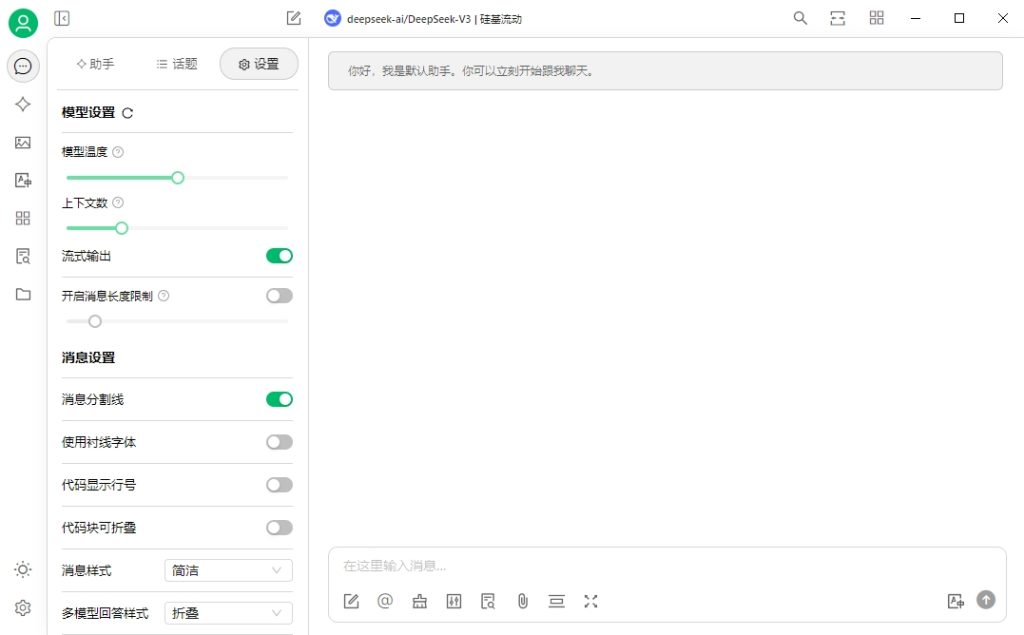Click the 消息设置 heading
The image size is (1024, 635).
89,357
